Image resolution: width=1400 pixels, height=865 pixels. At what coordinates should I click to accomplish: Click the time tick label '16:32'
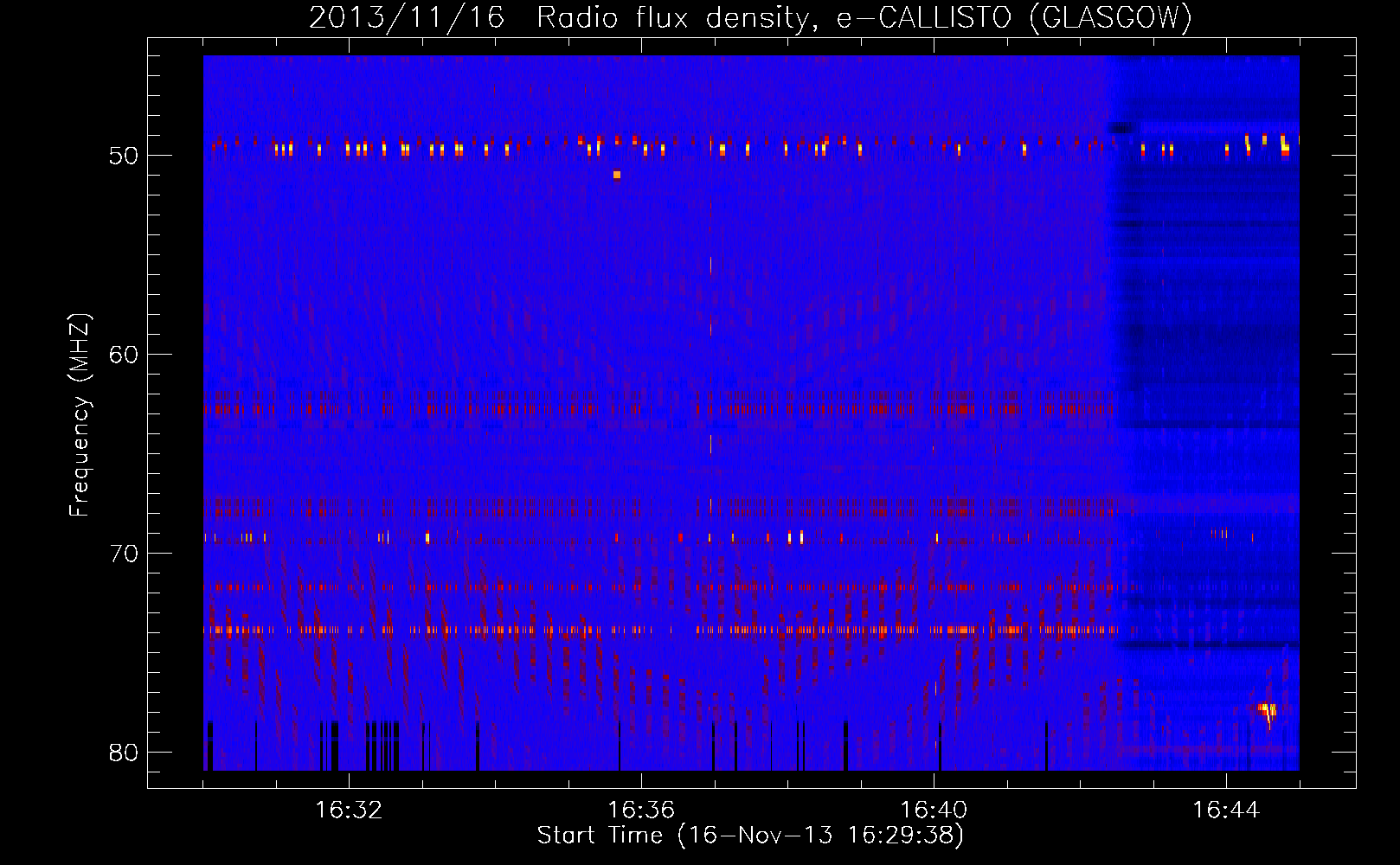tap(349, 810)
